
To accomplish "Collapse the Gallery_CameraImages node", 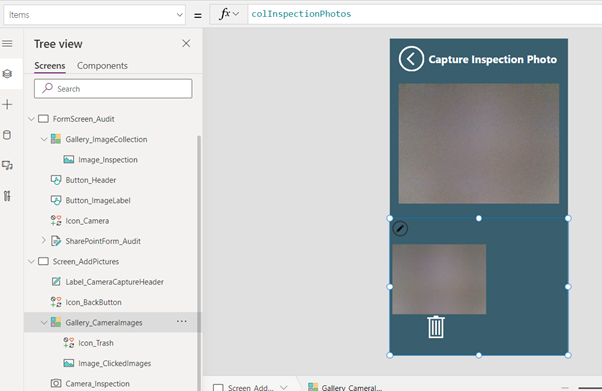I will [44, 323].
